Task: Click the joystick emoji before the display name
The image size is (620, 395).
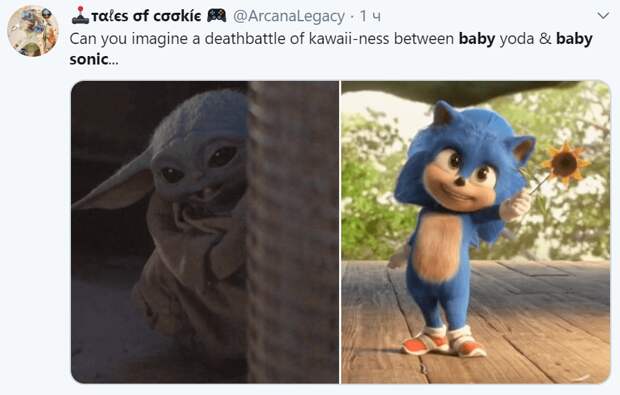Action: click(x=81, y=15)
